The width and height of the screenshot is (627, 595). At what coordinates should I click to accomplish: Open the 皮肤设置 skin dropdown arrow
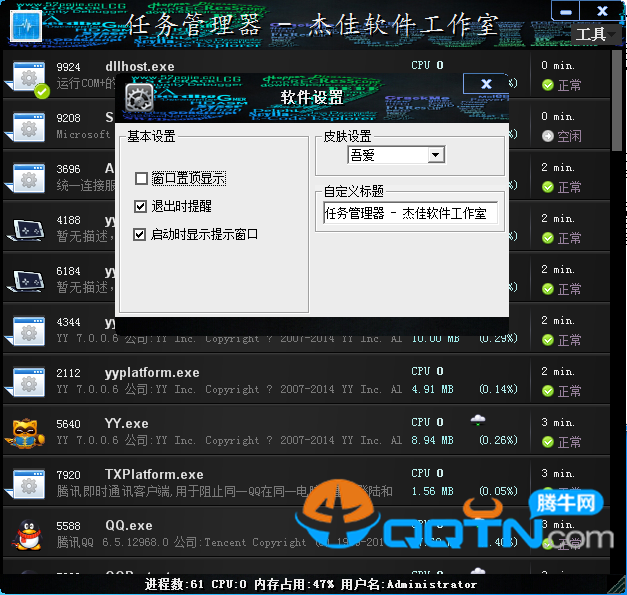click(435, 155)
